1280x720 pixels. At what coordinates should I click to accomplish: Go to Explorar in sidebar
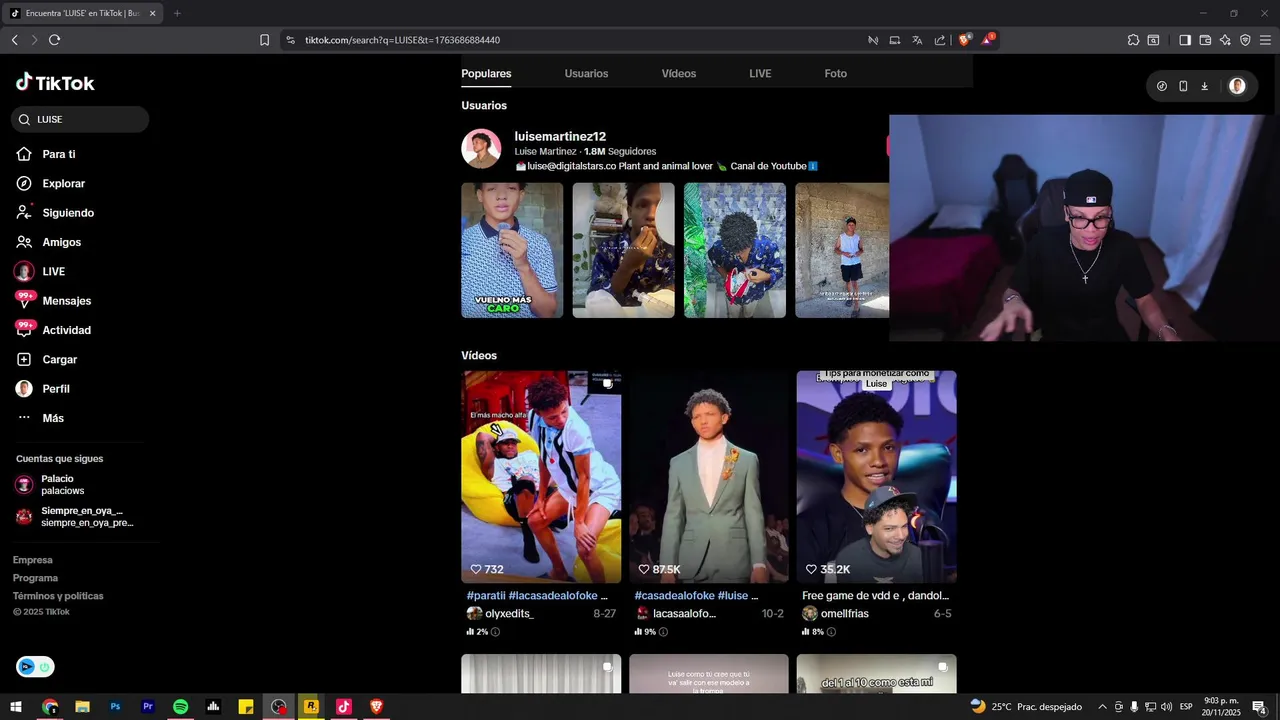(51, 184)
